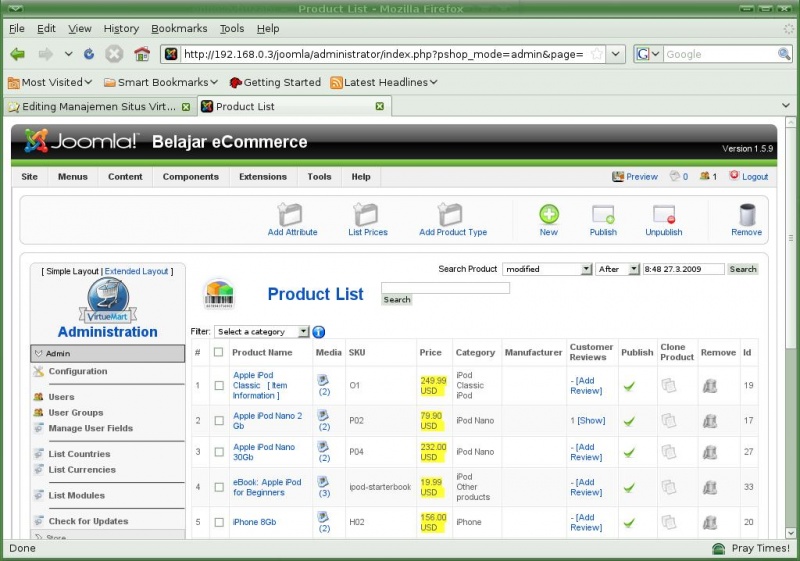
Task: Click the publish checkmark for Apple iPod Classic
Action: pyautogui.click(x=629, y=385)
